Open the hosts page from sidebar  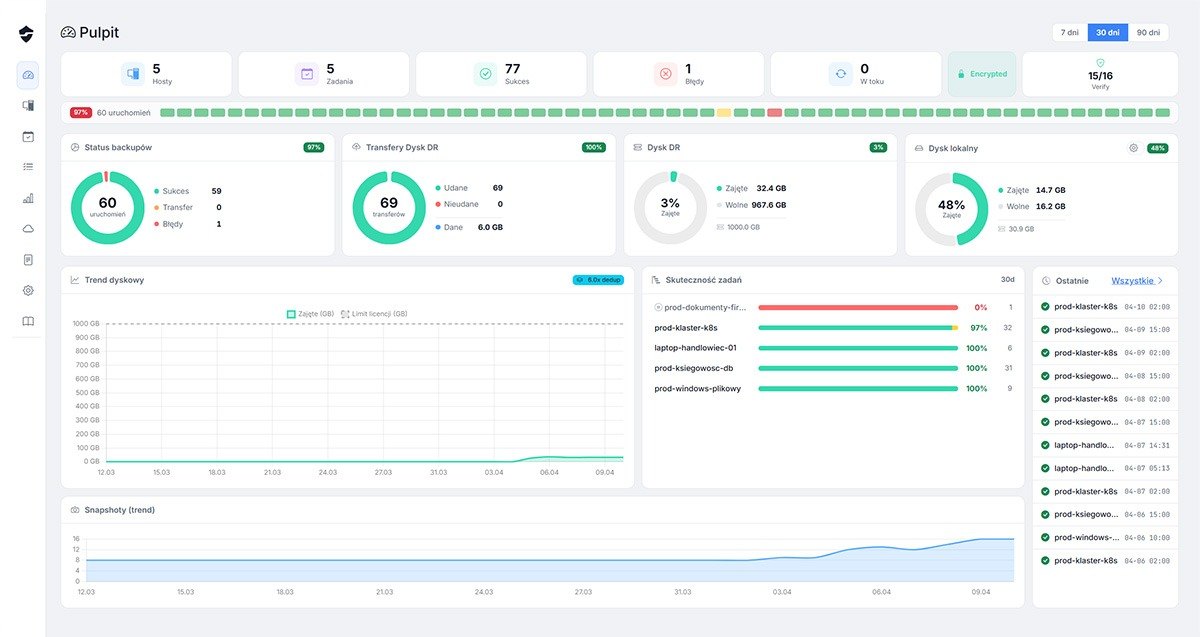pos(28,106)
